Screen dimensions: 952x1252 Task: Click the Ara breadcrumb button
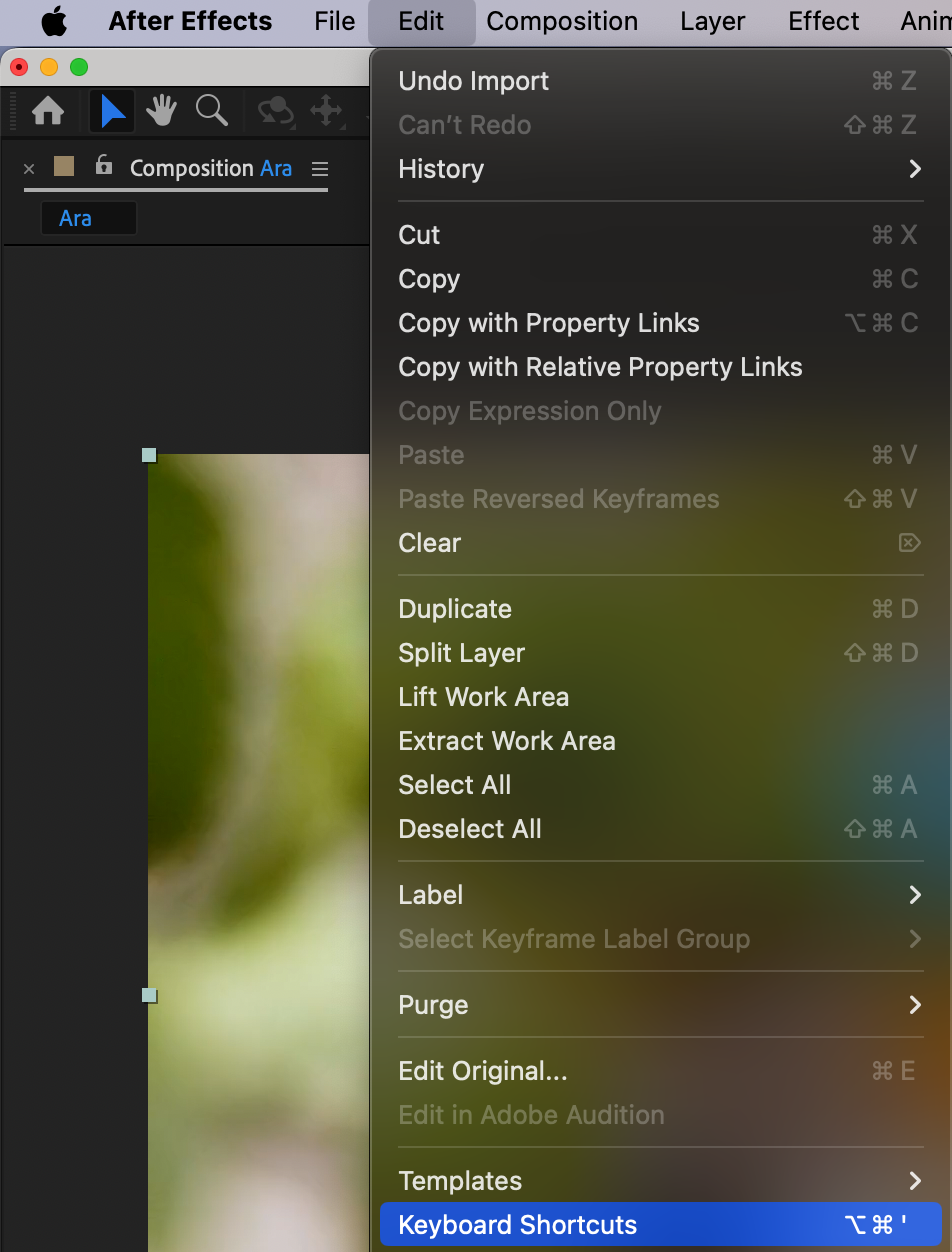(88, 218)
